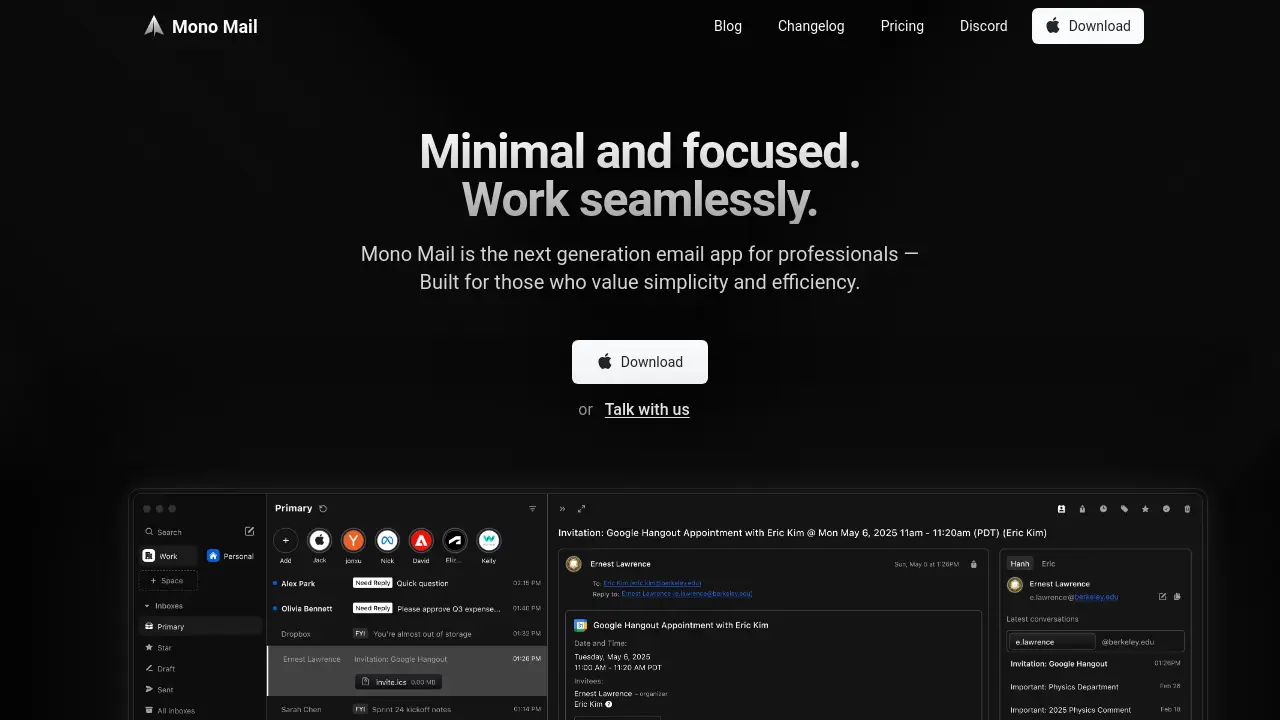Expand the email to full view

coord(582,509)
